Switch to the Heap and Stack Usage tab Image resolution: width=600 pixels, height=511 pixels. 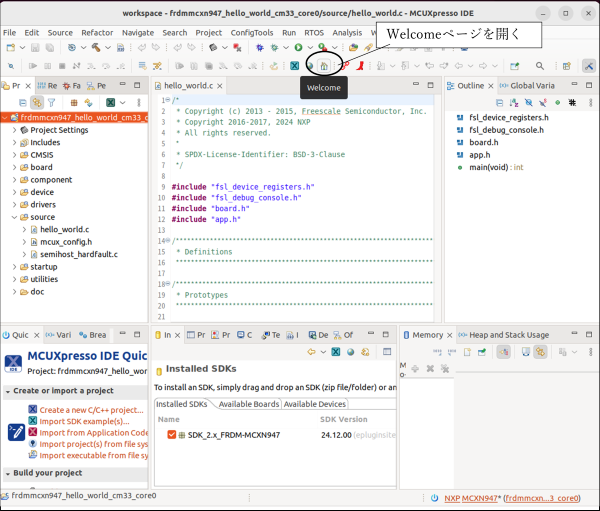point(508,335)
